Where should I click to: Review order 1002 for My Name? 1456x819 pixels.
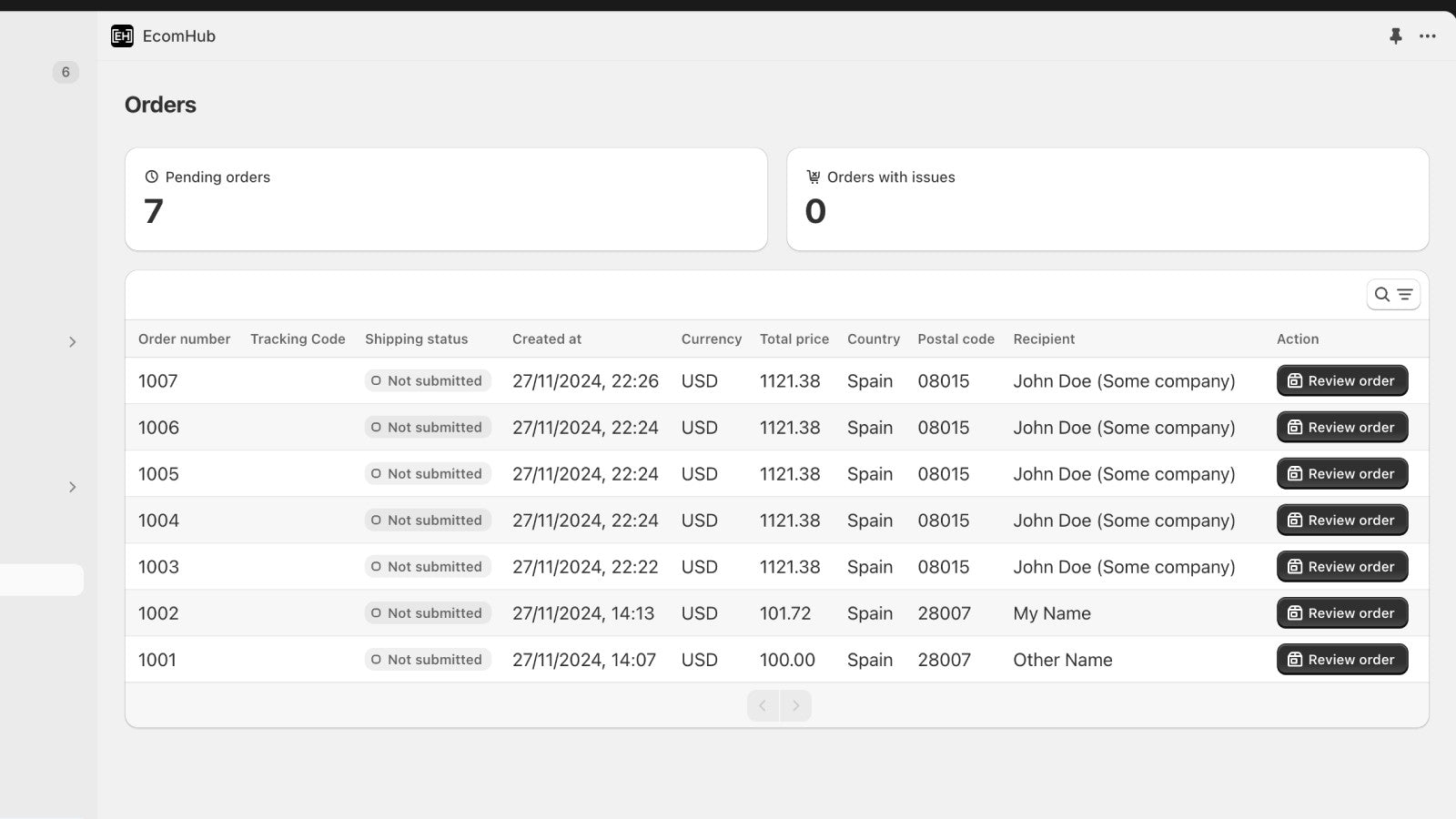tap(1341, 613)
